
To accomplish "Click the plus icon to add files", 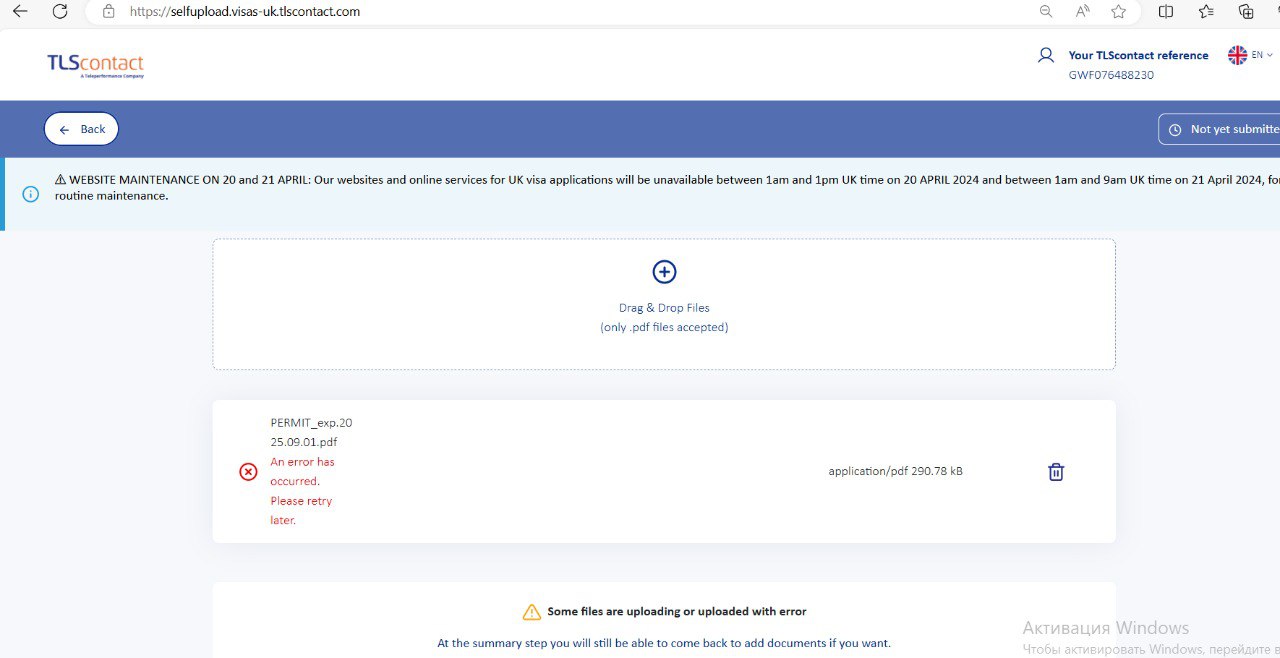I will [x=664, y=272].
